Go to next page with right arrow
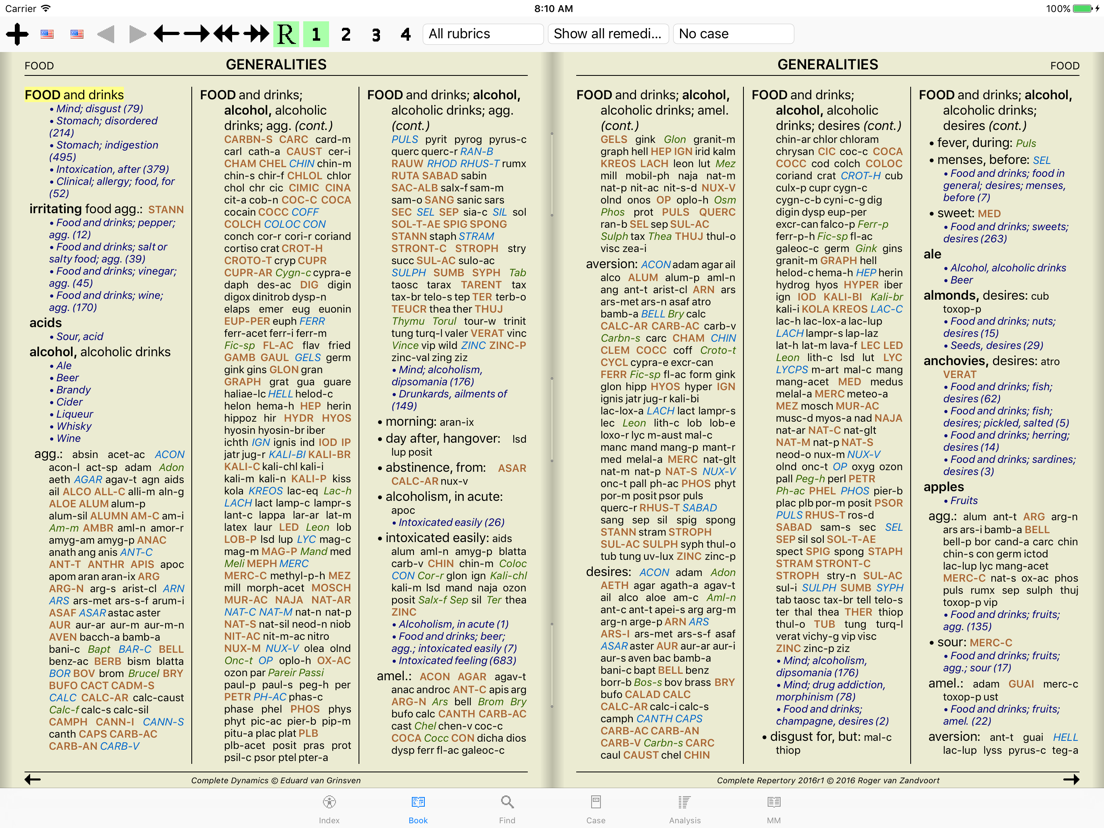 (x=196, y=34)
